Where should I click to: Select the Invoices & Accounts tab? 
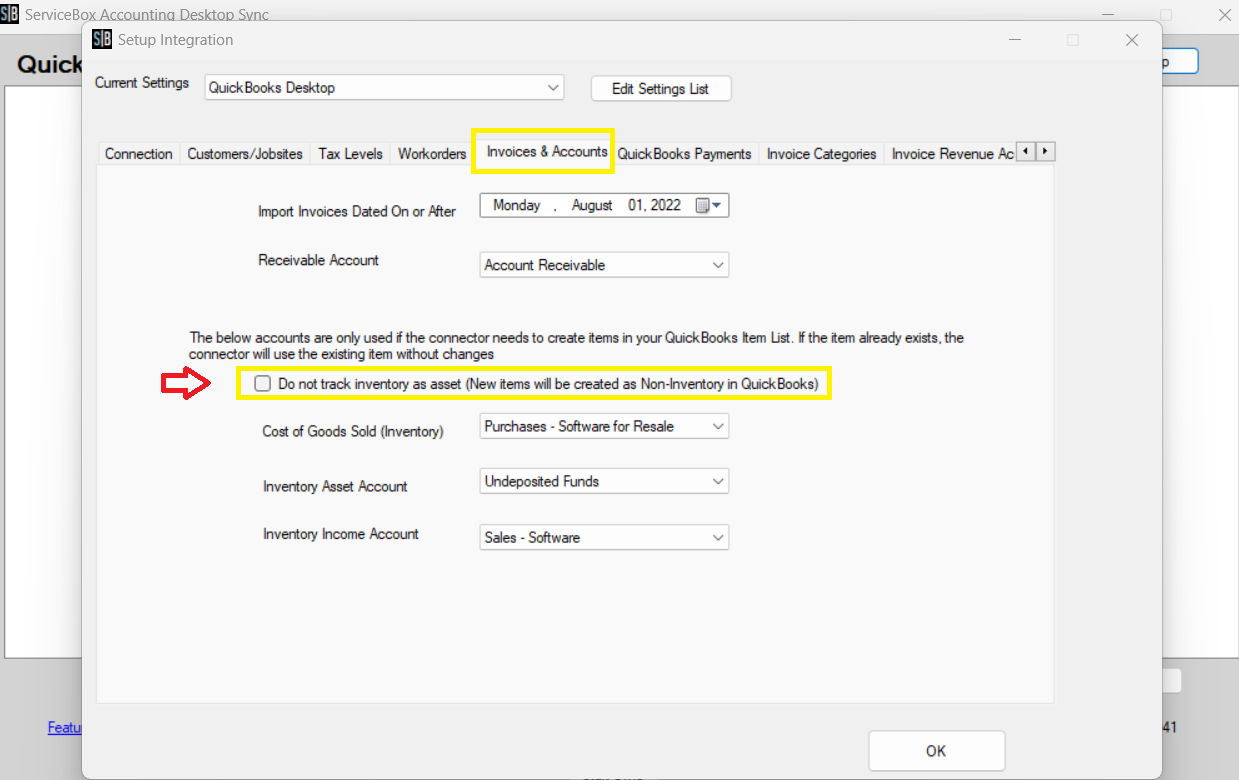[x=546, y=151]
